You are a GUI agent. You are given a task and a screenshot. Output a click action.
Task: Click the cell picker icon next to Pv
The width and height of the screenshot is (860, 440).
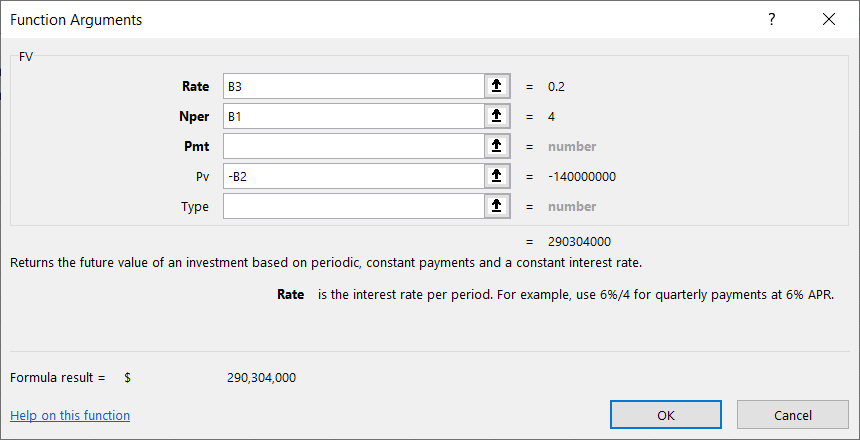click(x=496, y=176)
